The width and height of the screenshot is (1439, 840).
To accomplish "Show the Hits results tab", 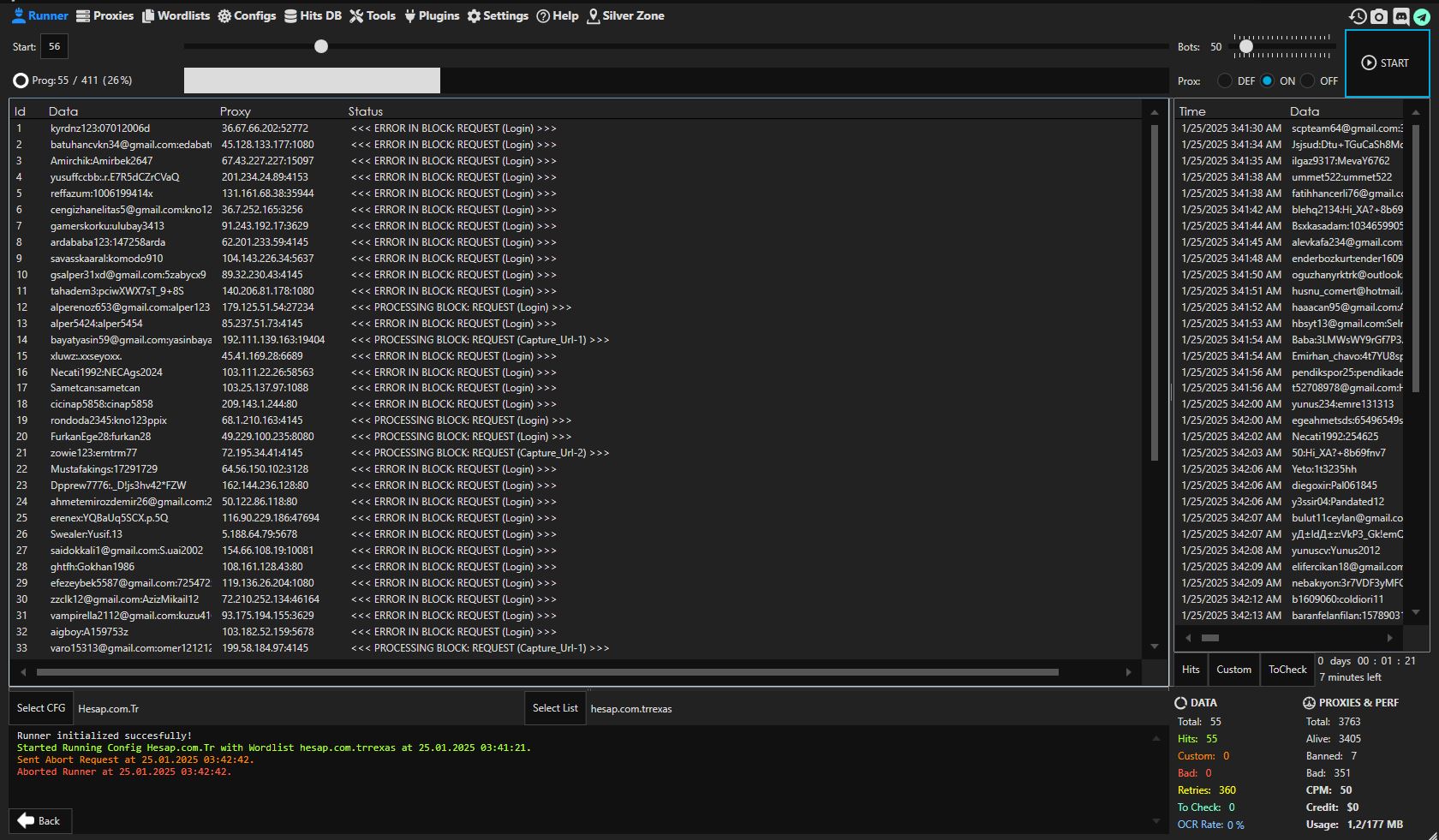I will point(1191,670).
